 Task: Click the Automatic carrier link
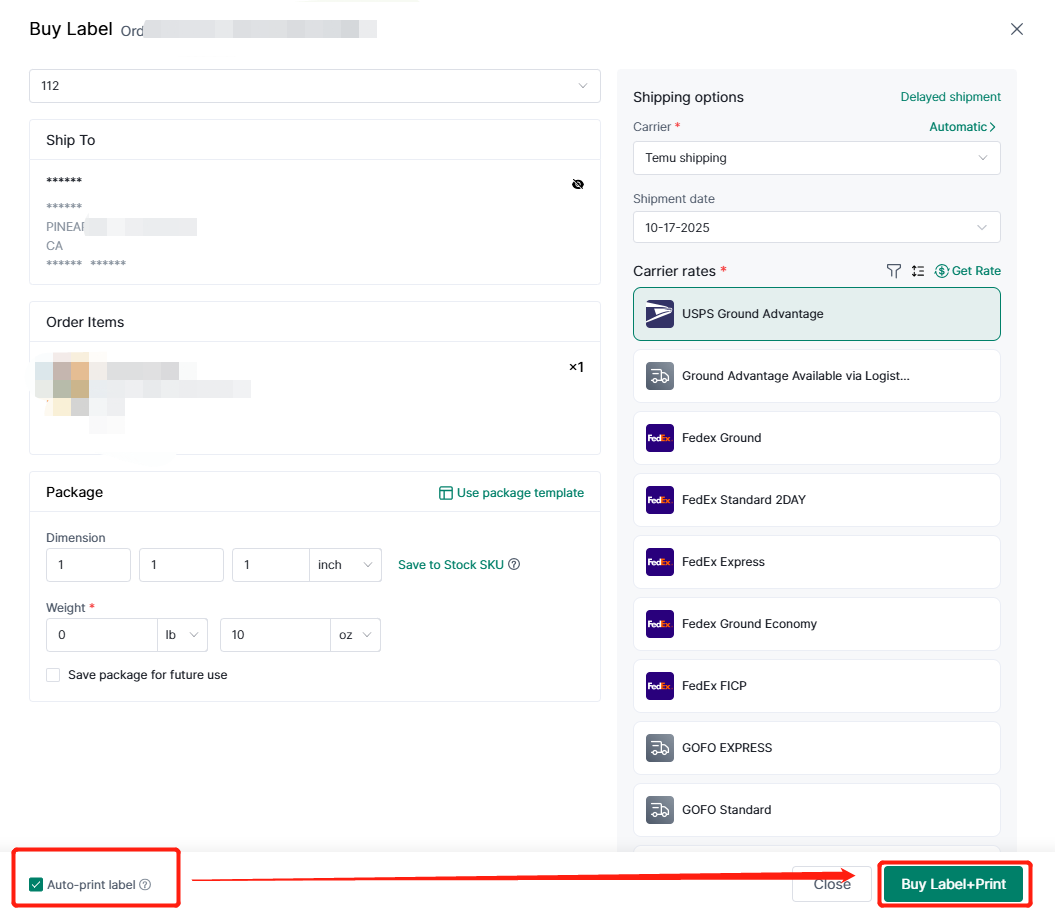coord(962,127)
